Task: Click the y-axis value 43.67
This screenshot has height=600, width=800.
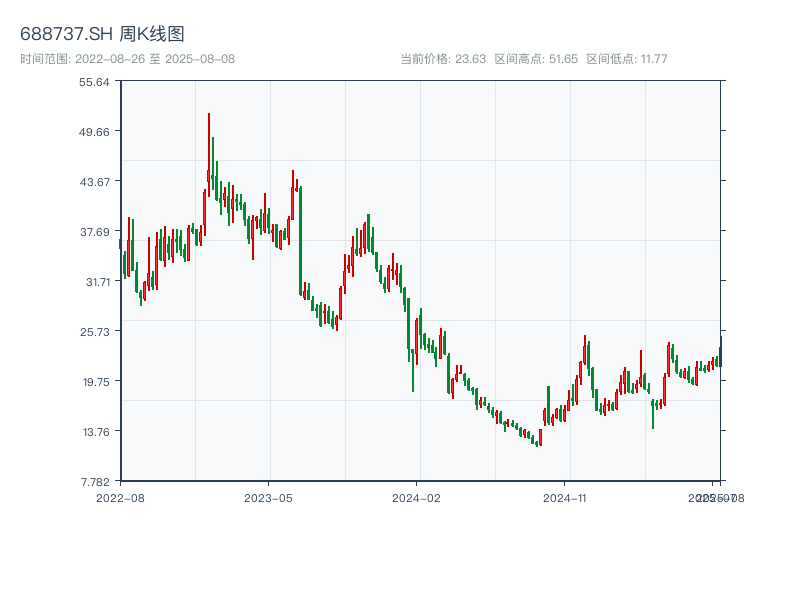Action: 94,182
